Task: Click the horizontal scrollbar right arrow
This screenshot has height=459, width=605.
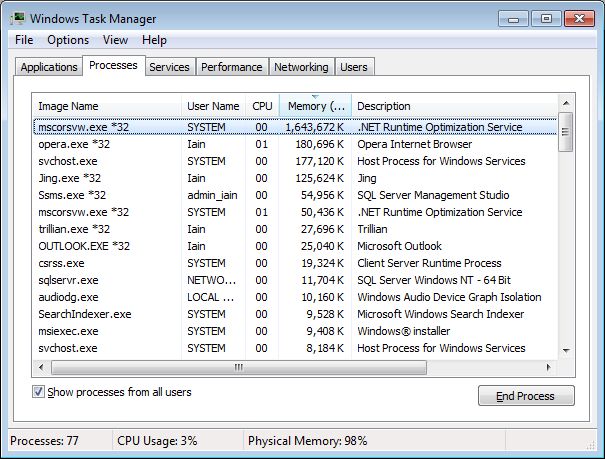Action: point(549,367)
